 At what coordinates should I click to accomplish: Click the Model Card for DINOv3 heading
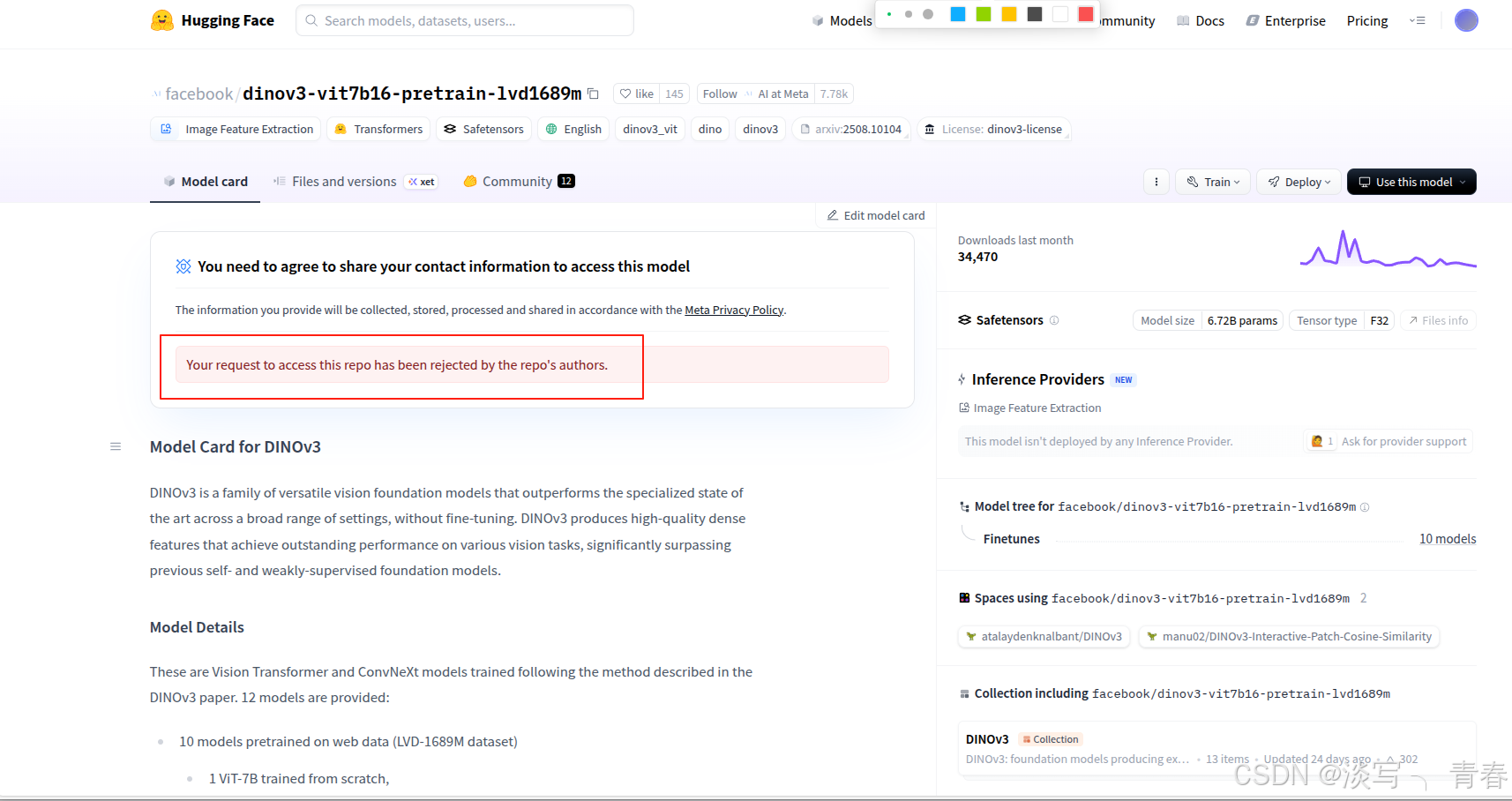pyautogui.click(x=236, y=446)
